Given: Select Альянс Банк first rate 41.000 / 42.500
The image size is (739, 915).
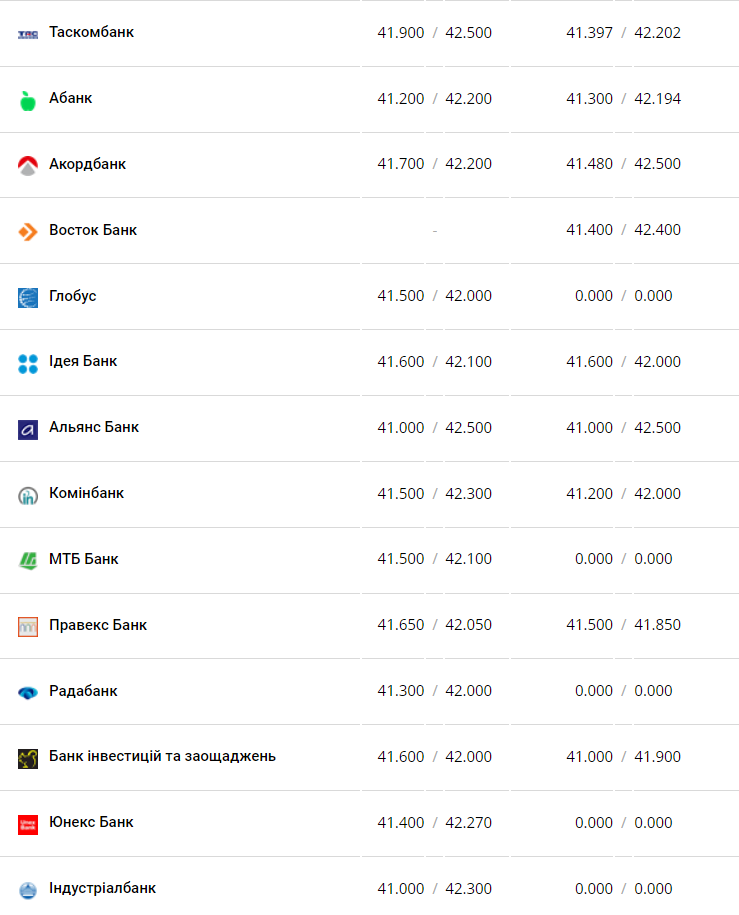Looking at the screenshot, I should pos(434,428).
